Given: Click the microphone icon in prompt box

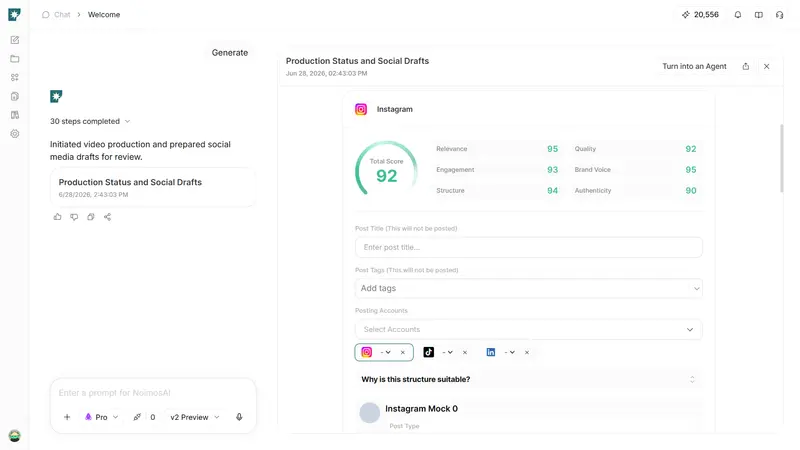Looking at the screenshot, I should click(x=239, y=417).
